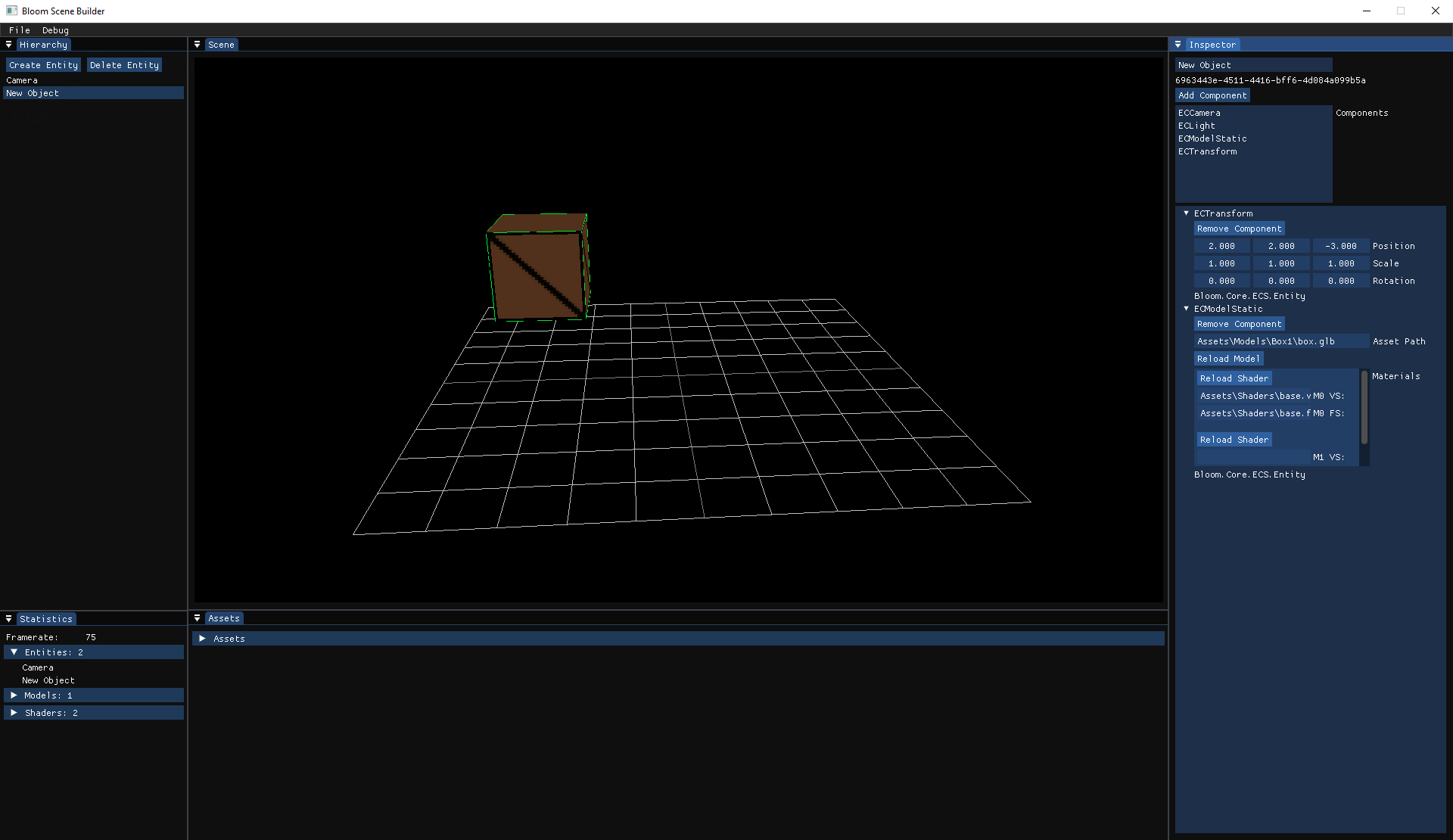This screenshot has height=840, width=1453.
Task: Click the Bloom Scene Builder app icon
Action: tap(11, 11)
